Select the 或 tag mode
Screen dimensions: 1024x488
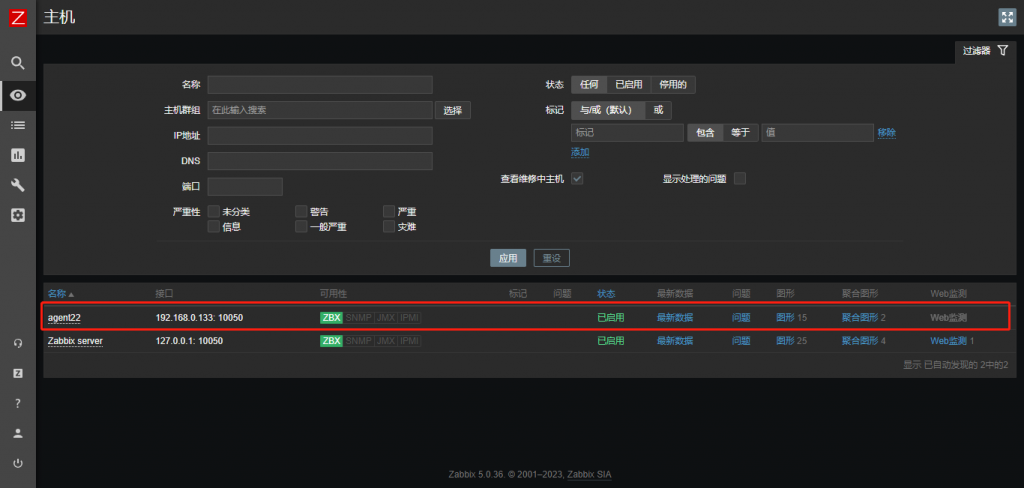coord(658,110)
